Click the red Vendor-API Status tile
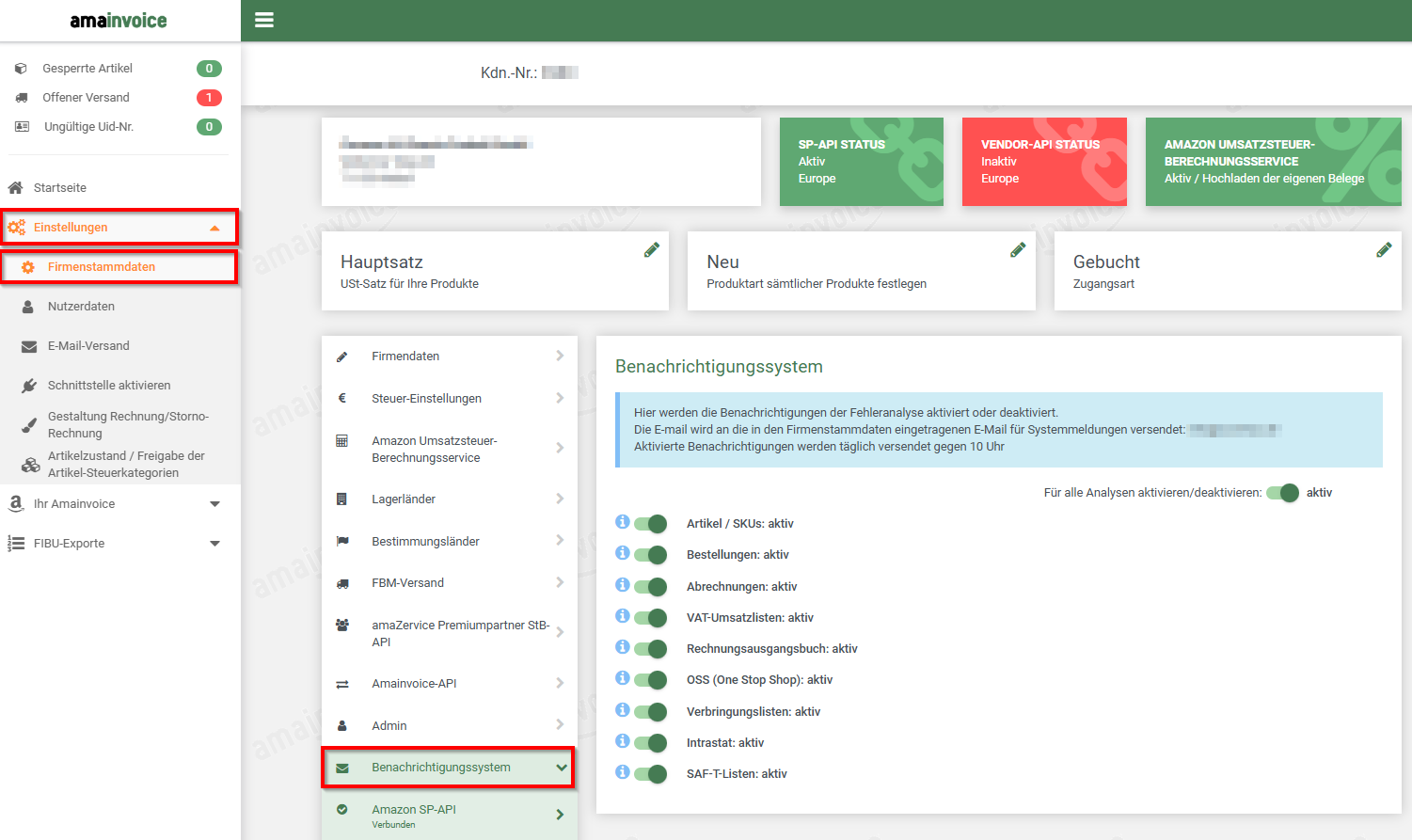The width and height of the screenshot is (1412, 840). tap(1043, 162)
